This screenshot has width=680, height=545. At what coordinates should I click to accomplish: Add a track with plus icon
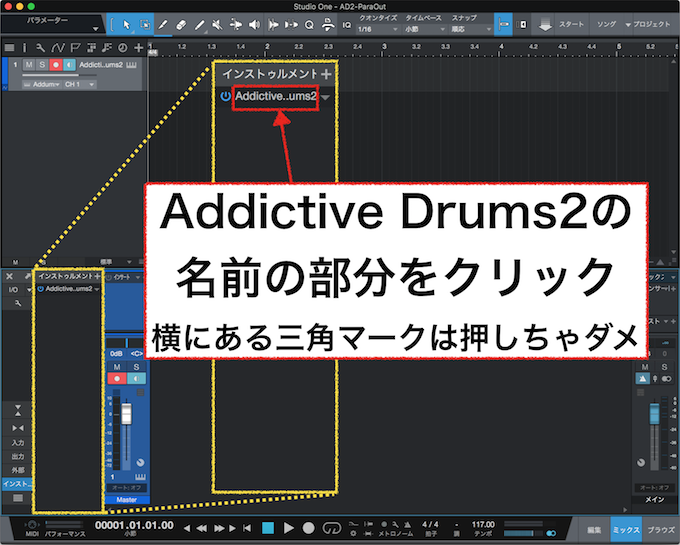click(139, 48)
